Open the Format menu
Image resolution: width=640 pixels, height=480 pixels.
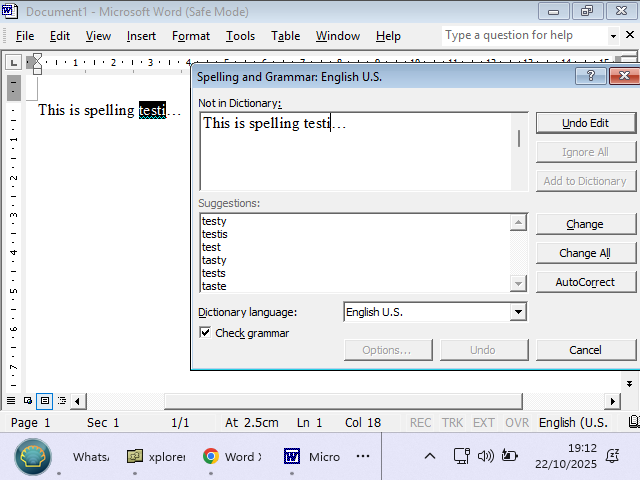191,36
